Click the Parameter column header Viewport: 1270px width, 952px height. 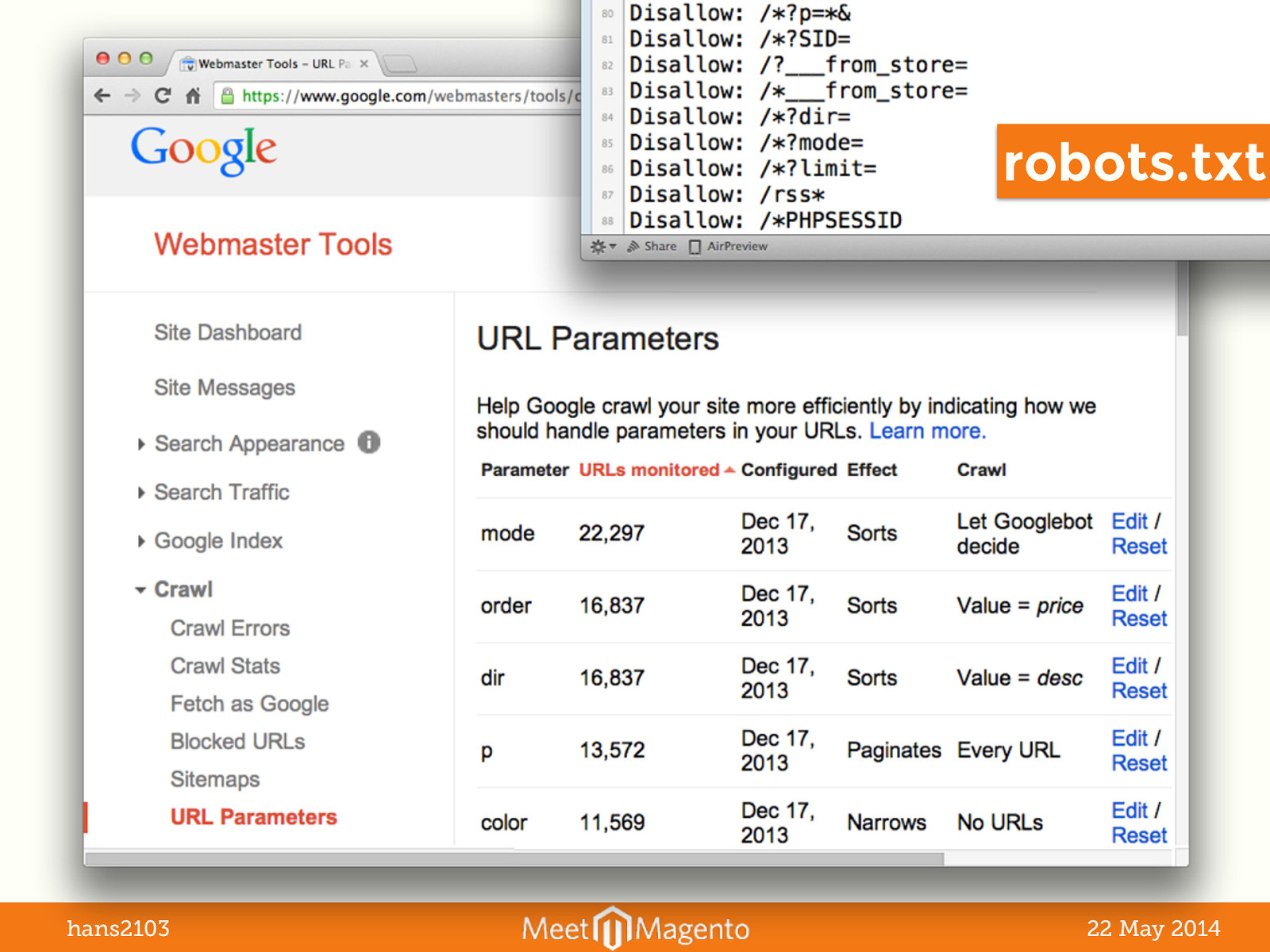tap(525, 470)
